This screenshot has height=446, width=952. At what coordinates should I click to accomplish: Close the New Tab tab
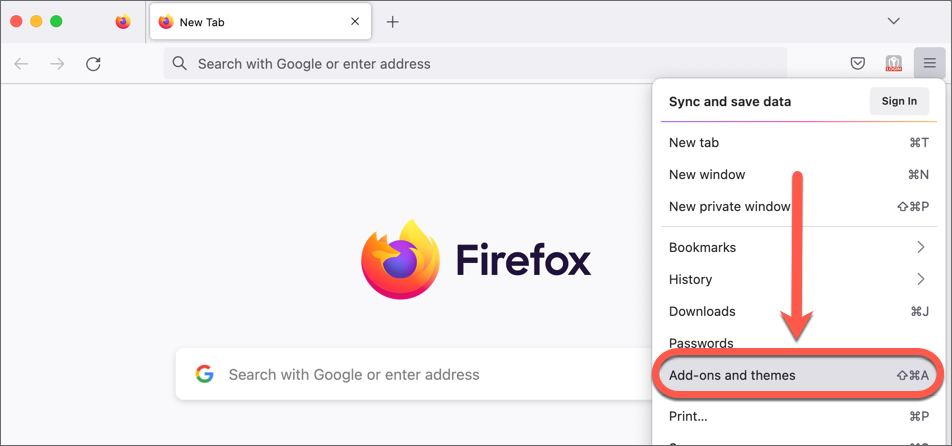point(355,21)
